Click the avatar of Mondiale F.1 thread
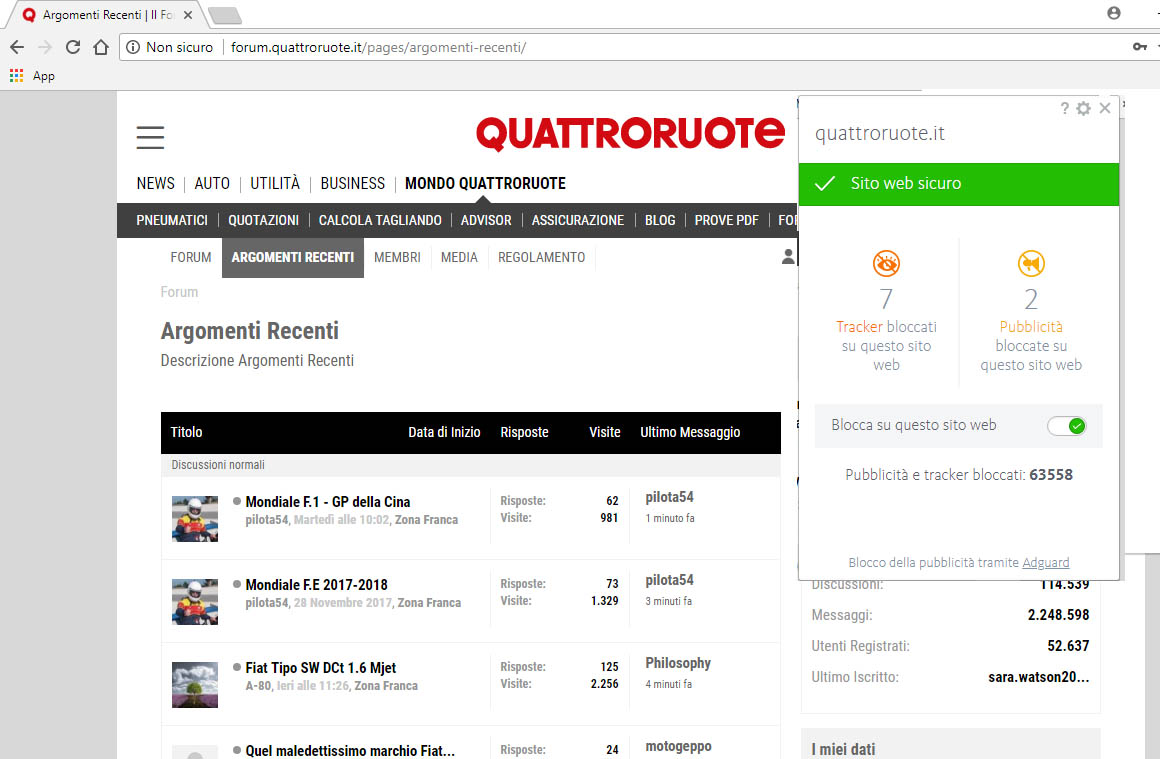This screenshot has height=759, width=1160. tap(195, 519)
